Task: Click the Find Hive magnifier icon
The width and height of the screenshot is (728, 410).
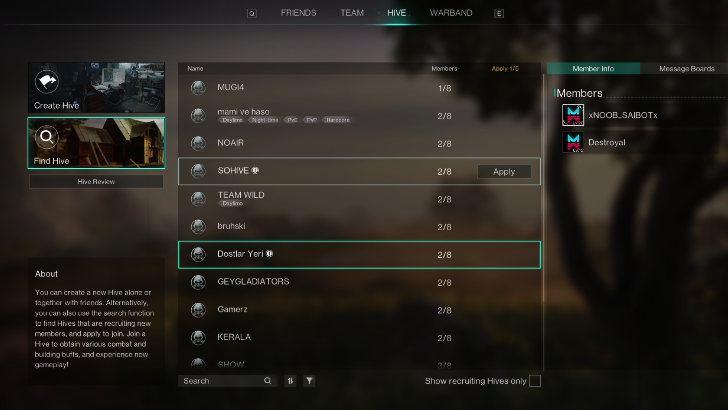Action: point(46,137)
